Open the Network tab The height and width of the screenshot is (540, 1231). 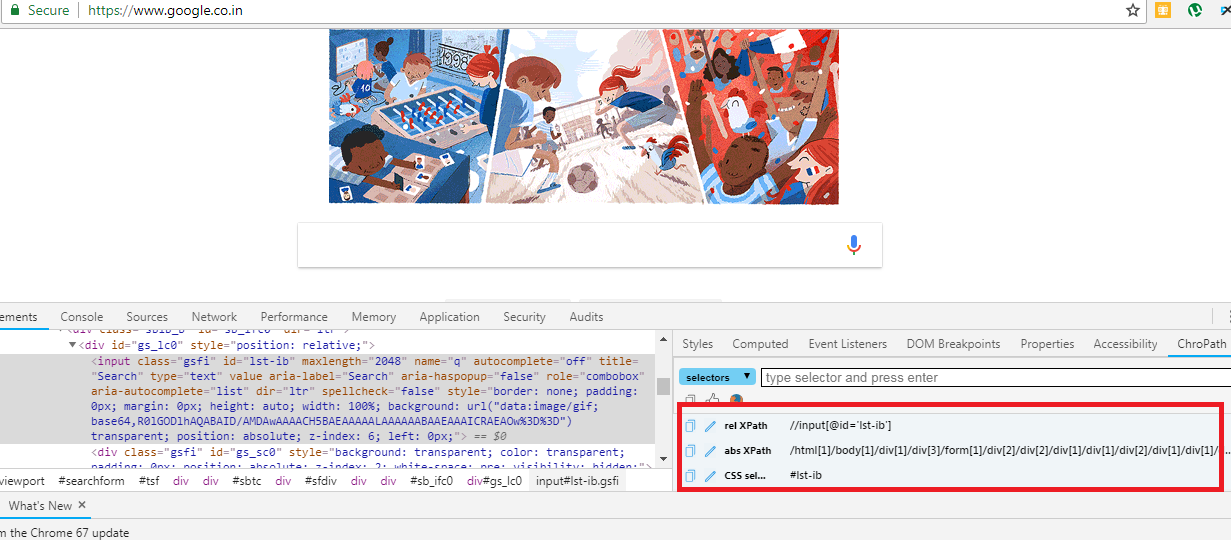click(214, 317)
